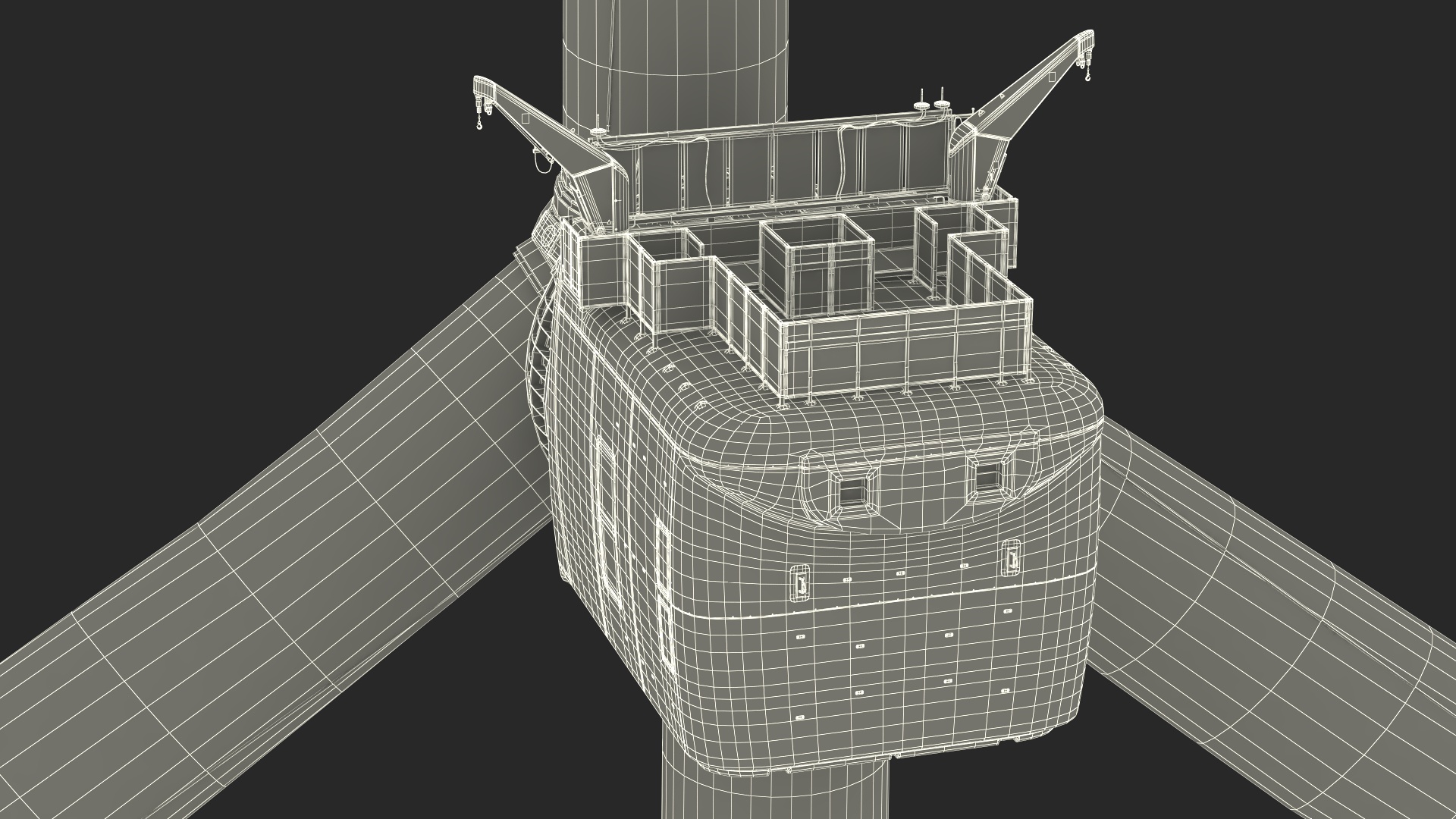Select the right crane boom arm

click(1024, 87)
